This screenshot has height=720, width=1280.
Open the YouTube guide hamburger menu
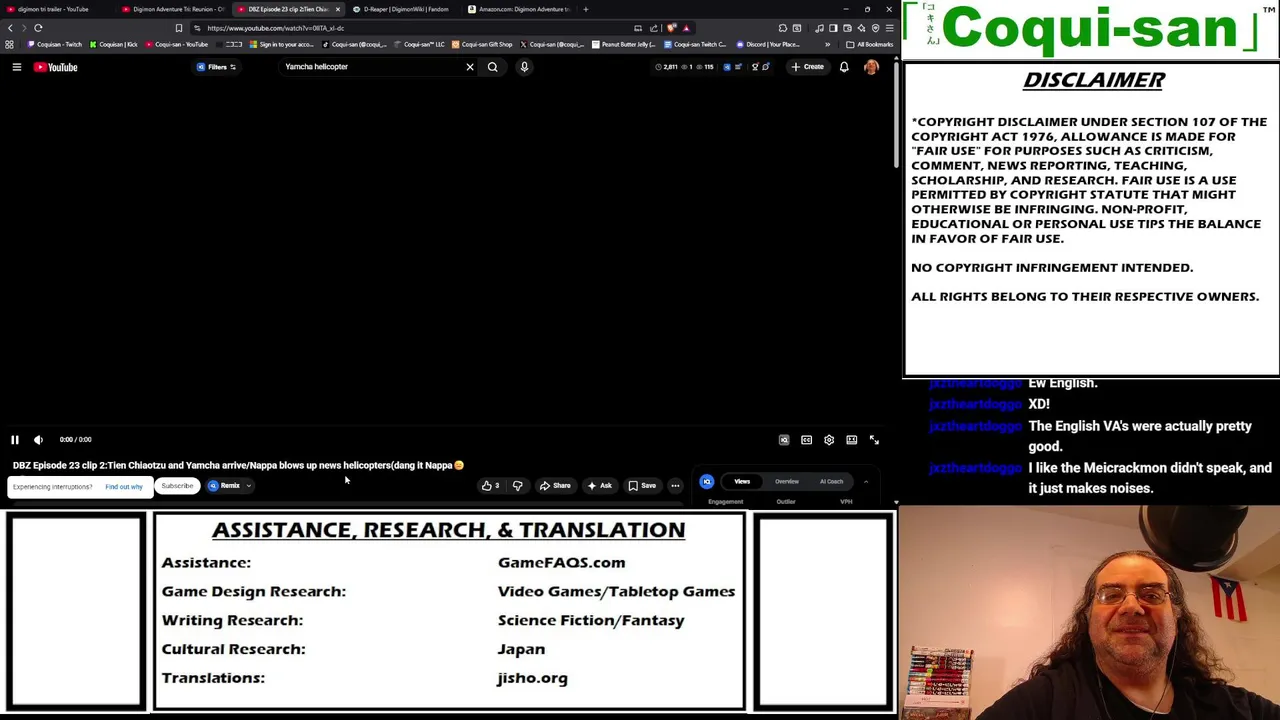click(17, 67)
